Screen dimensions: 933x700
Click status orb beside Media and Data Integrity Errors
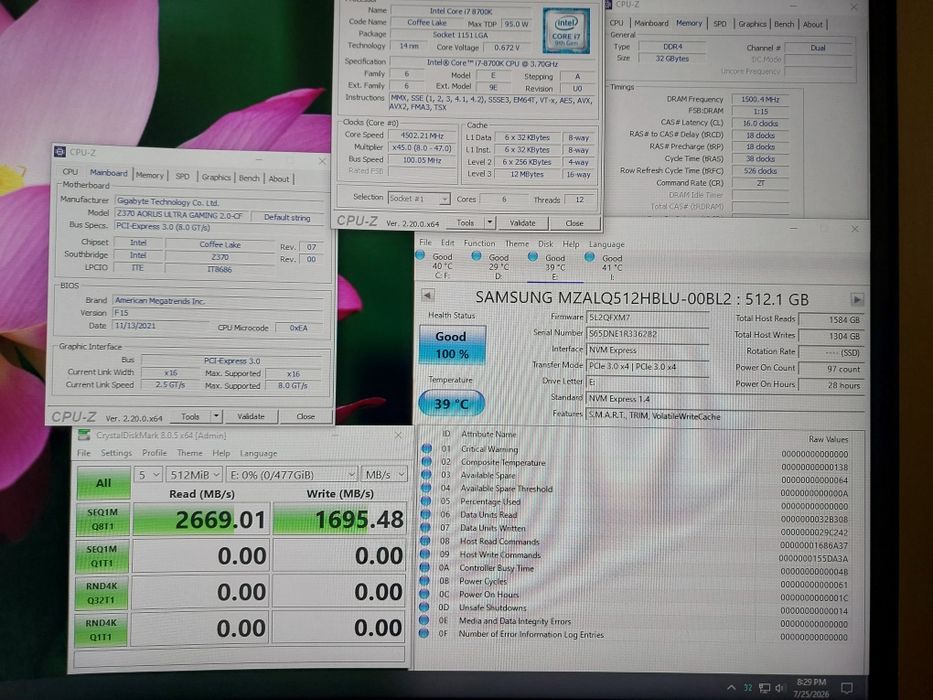point(424,620)
